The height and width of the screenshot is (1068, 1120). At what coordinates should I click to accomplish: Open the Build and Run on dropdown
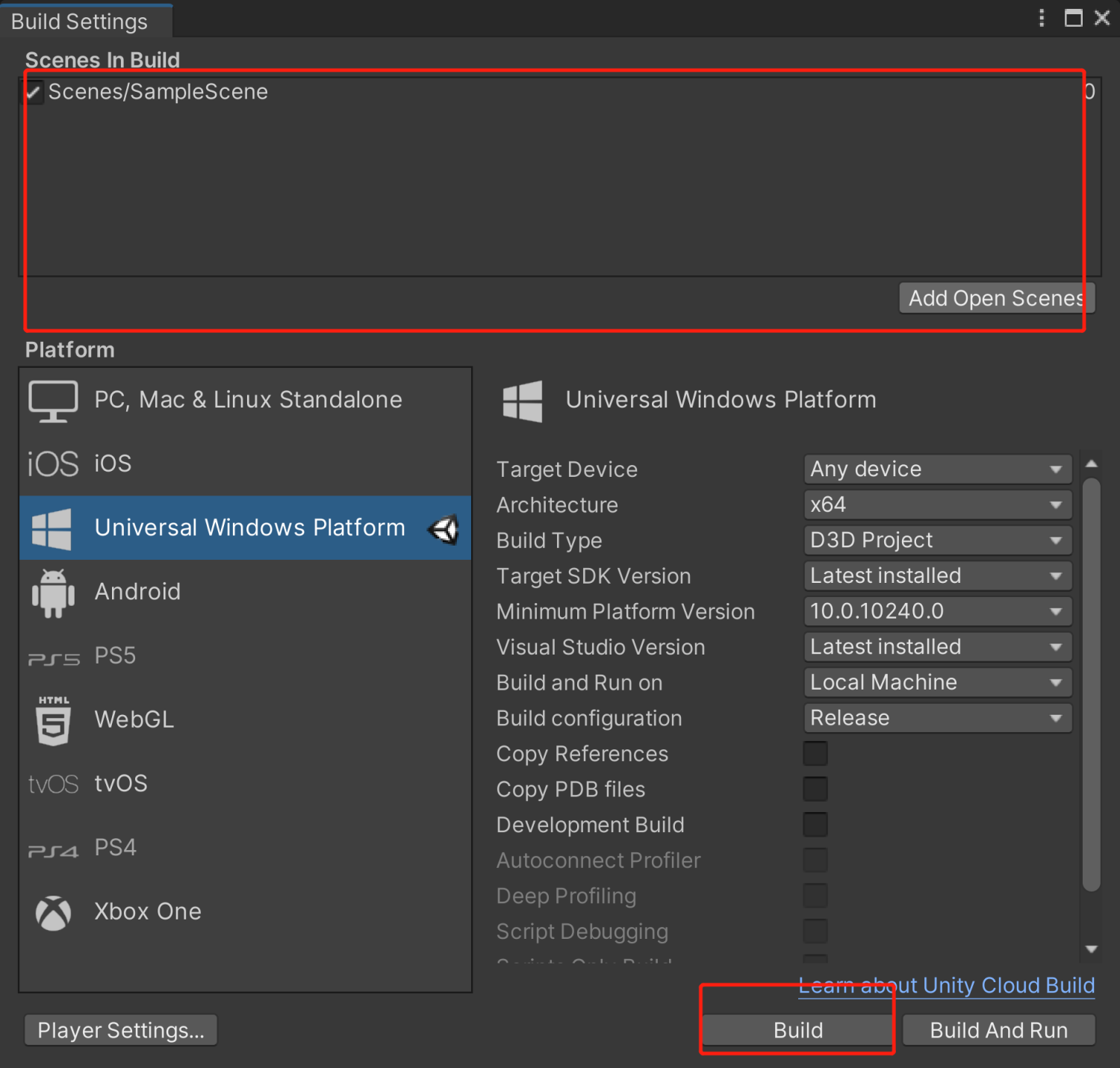pos(938,682)
